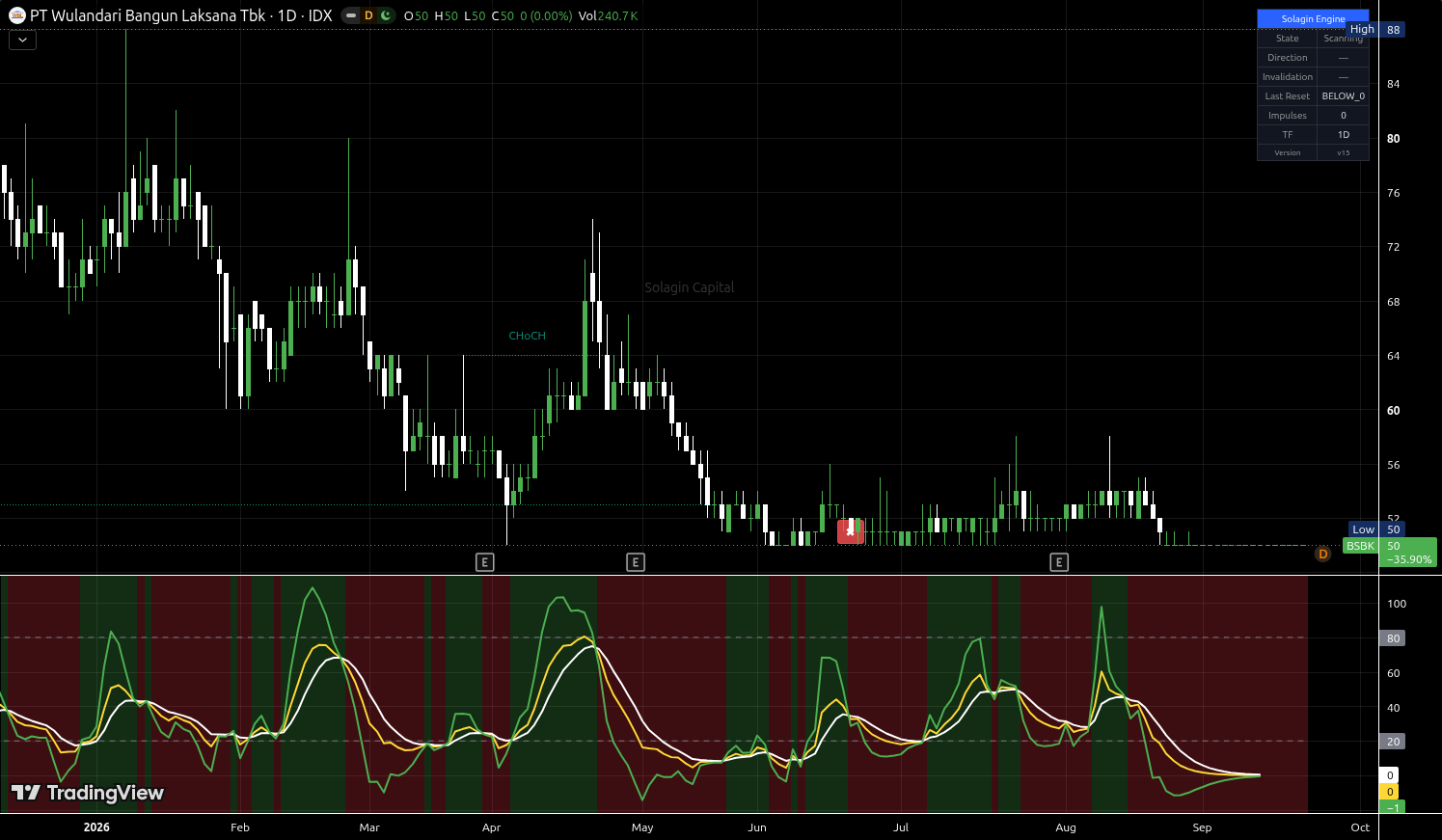Collapse the indicator legend with the chevron

[x=22, y=41]
